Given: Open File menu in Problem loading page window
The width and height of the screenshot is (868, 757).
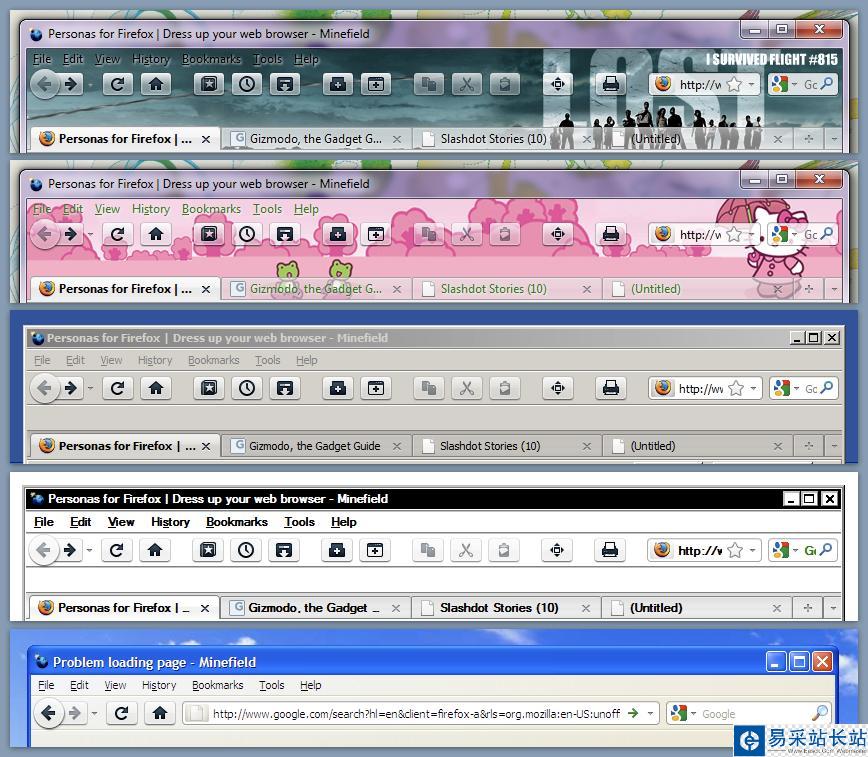Looking at the screenshot, I should (46, 686).
